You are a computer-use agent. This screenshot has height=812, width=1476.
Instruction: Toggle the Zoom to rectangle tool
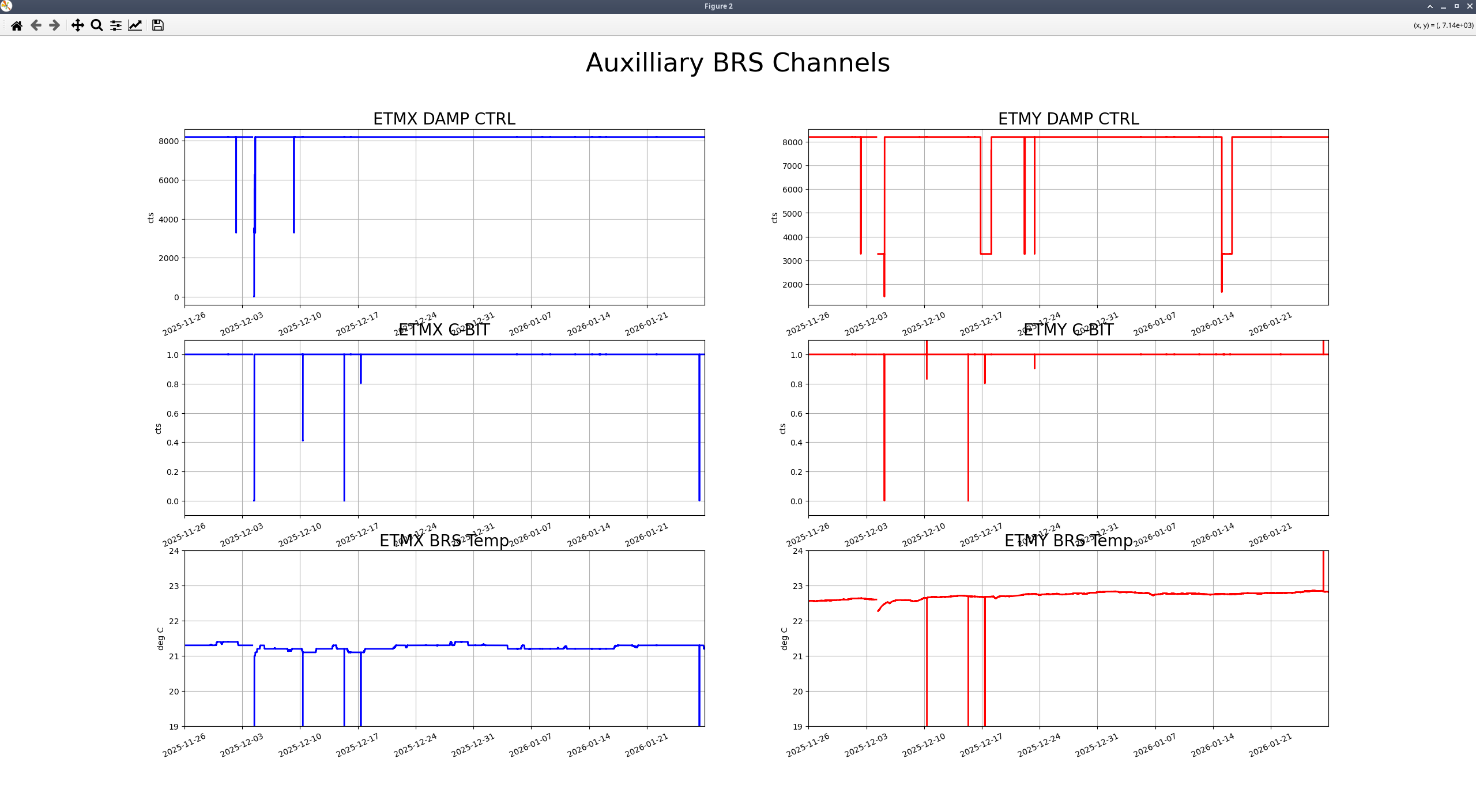pyautogui.click(x=97, y=25)
